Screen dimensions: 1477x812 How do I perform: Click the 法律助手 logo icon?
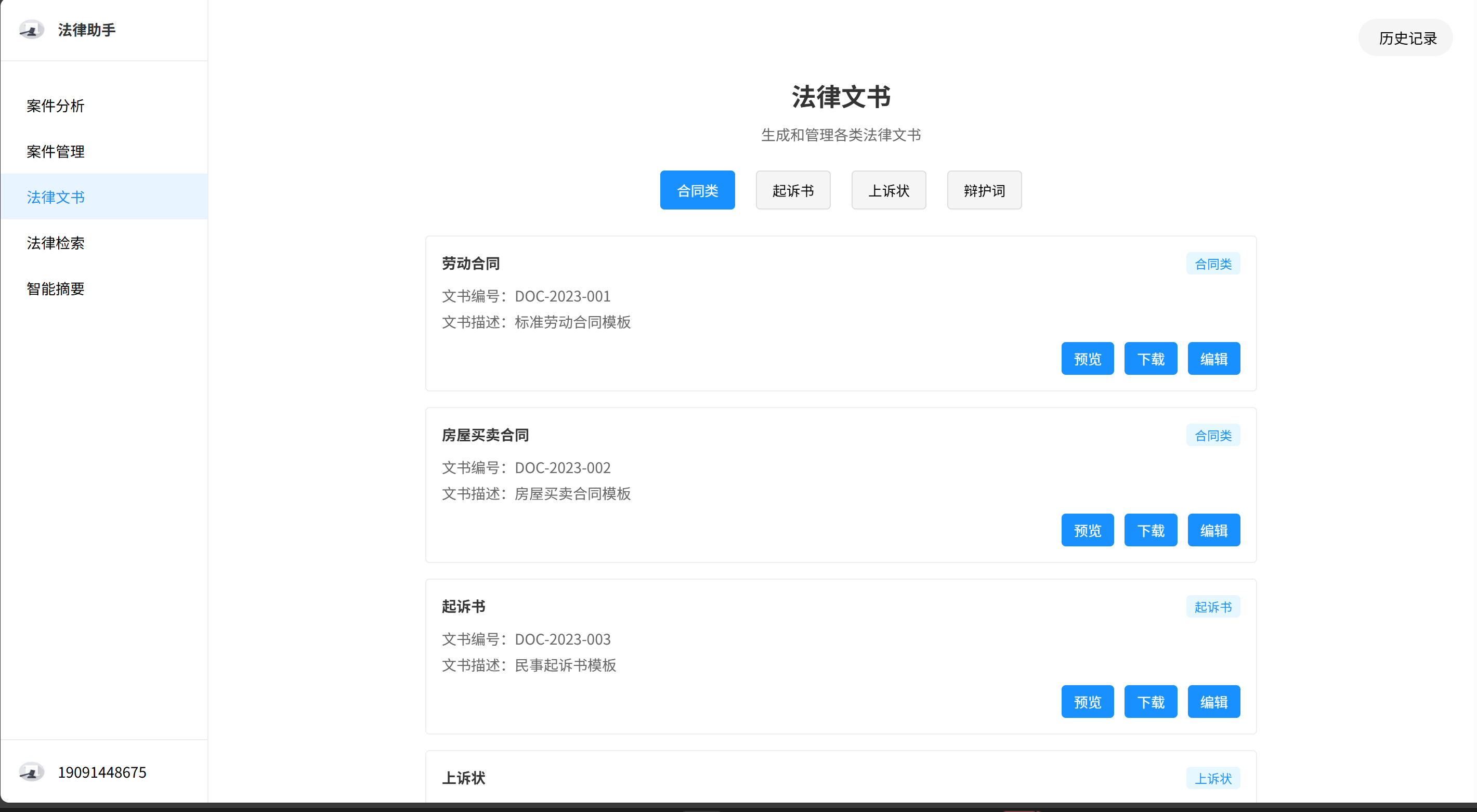tap(31, 29)
